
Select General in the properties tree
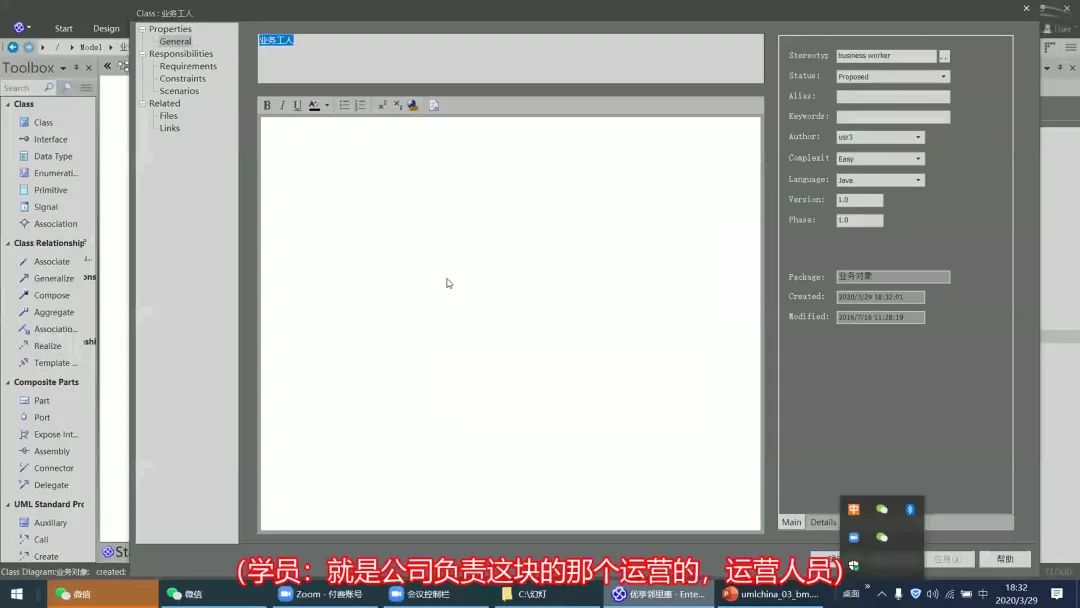click(x=175, y=41)
